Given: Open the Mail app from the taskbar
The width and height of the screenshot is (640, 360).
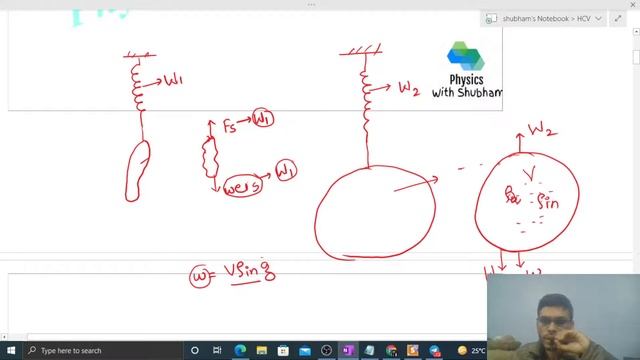Looking at the screenshot, I should (304, 350).
